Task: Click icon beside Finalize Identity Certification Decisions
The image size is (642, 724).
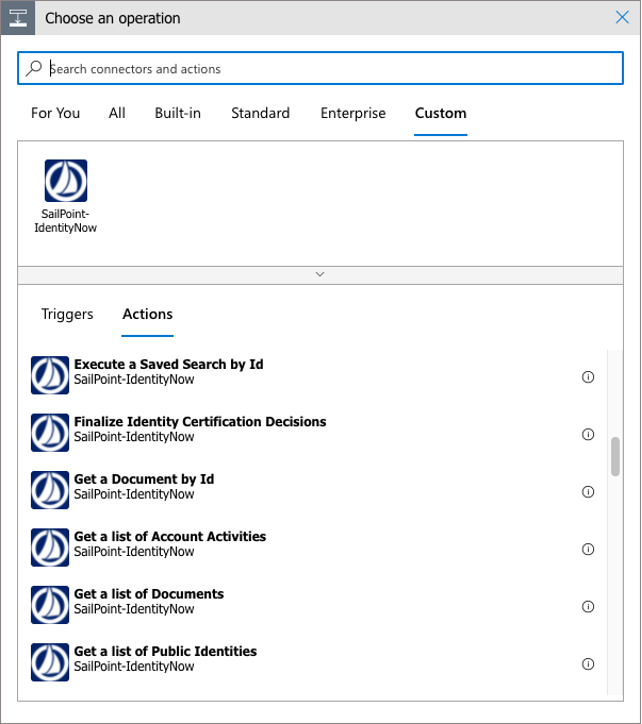Action: [x=50, y=432]
